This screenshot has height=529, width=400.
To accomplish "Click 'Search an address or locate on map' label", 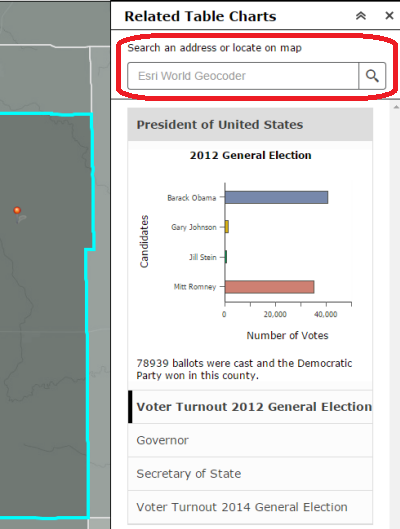I will [215, 48].
